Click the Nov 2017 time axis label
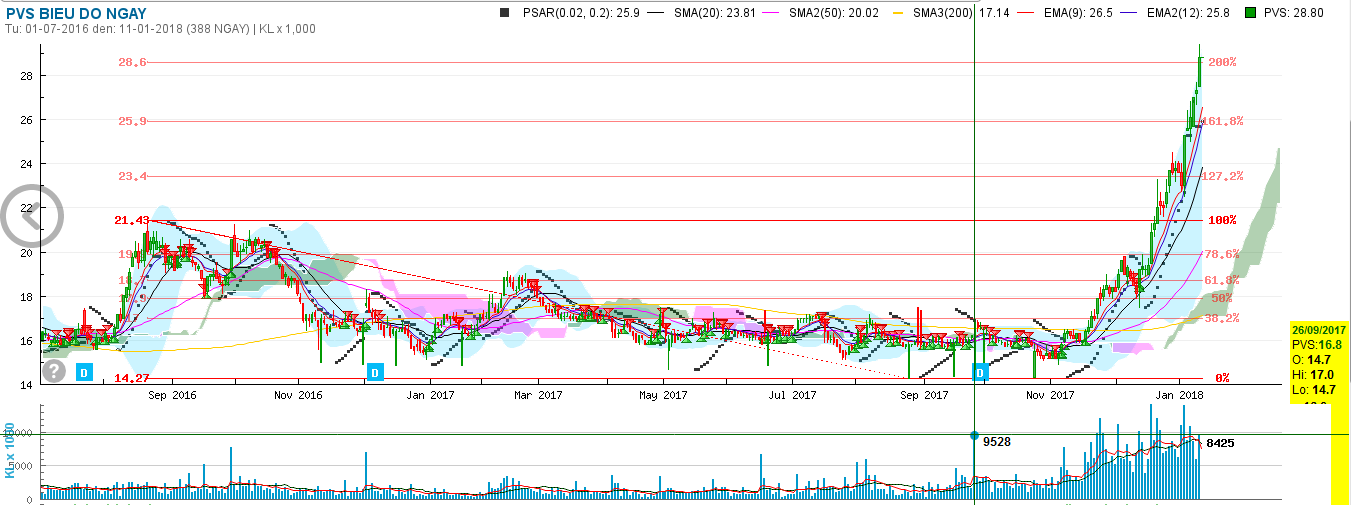The image size is (1351, 505). point(1049,395)
